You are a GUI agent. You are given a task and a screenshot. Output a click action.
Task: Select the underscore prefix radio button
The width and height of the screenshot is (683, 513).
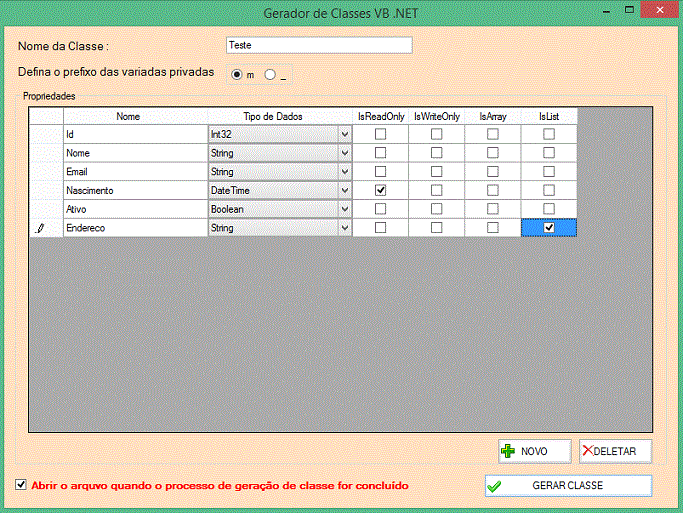click(x=270, y=74)
